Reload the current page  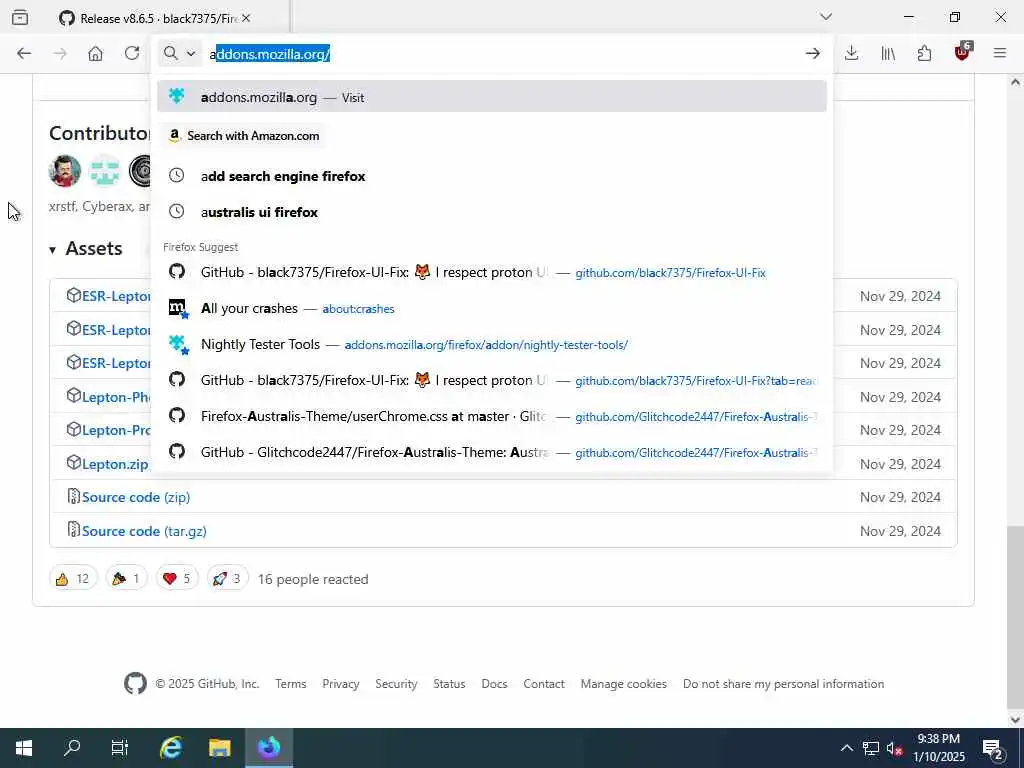click(132, 54)
